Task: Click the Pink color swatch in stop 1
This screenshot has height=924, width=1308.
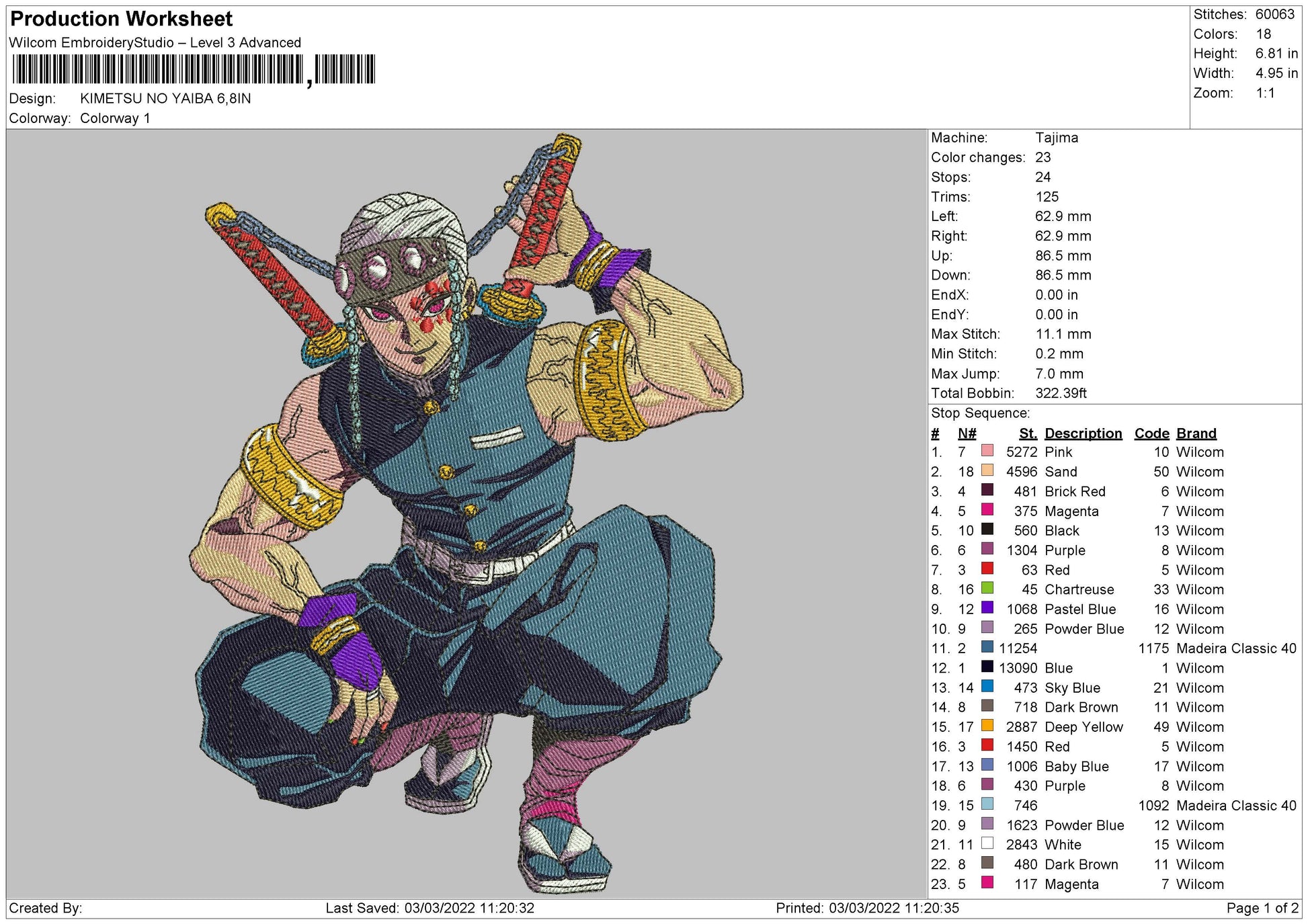Action: pos(987,451)
